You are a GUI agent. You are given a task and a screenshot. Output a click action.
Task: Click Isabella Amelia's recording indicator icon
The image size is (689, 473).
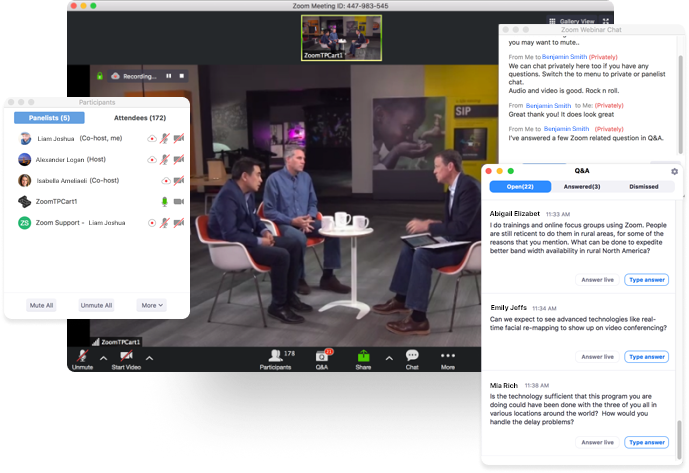coord(166,181)
